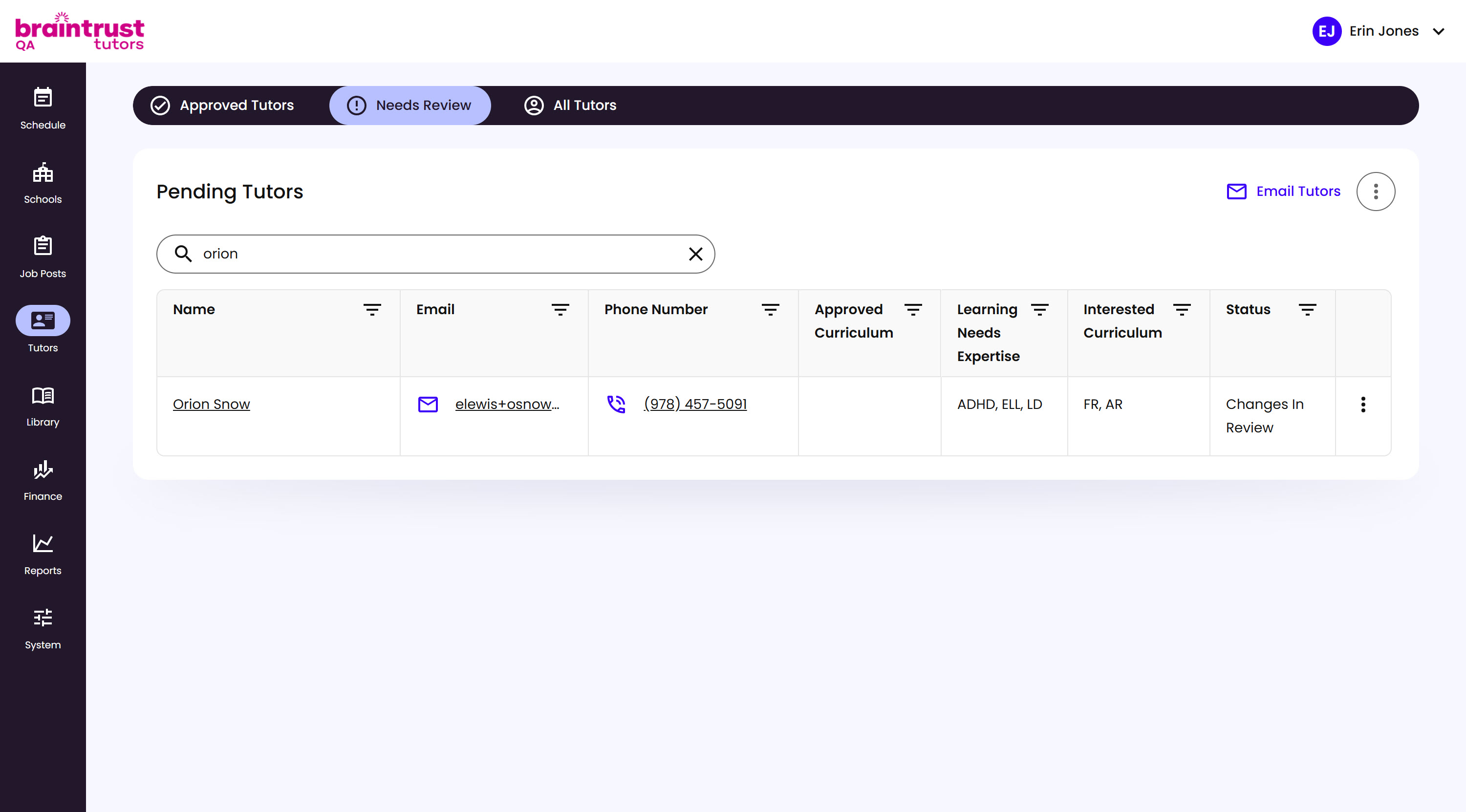Click the search magnifier icon

point(183,253)
